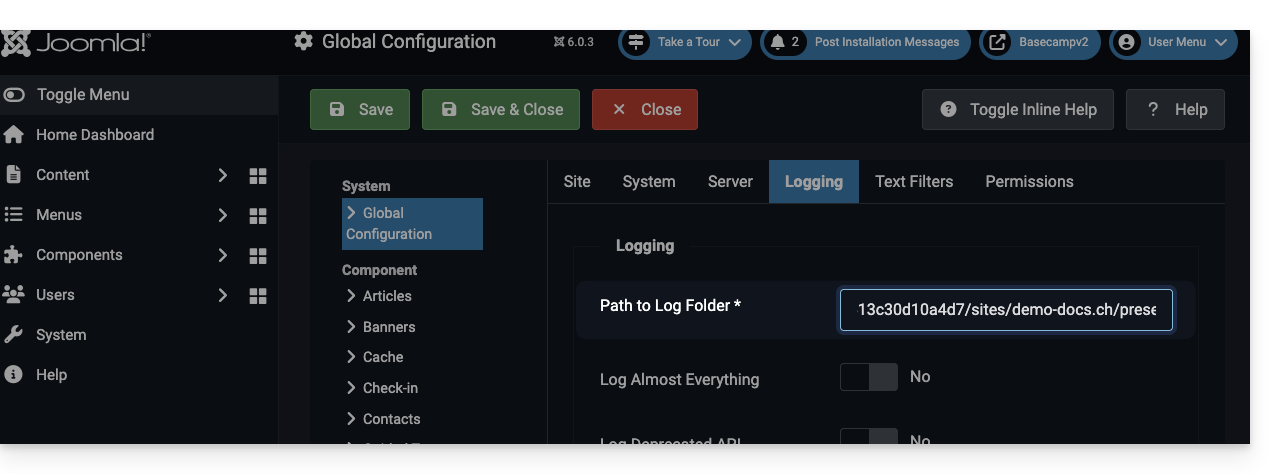Click the Joomla logo icon

(x=15, y=43)
